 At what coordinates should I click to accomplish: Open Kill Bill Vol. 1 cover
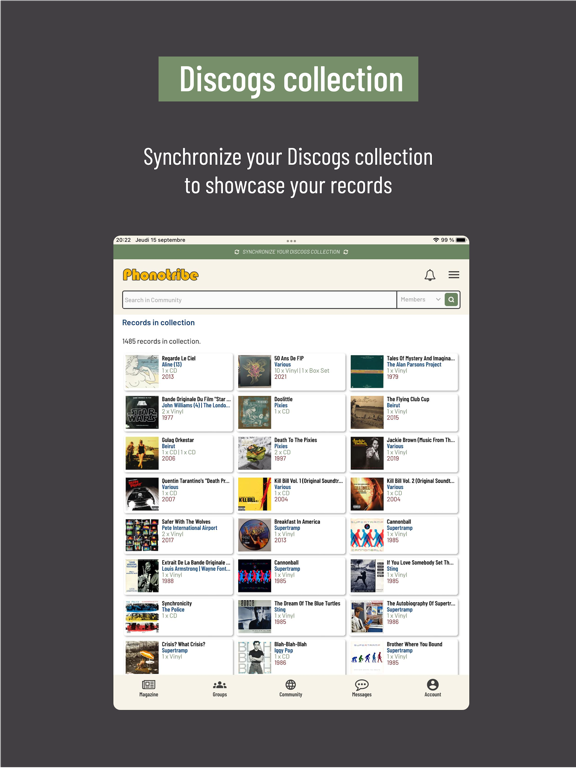click(x=254, y=494)
